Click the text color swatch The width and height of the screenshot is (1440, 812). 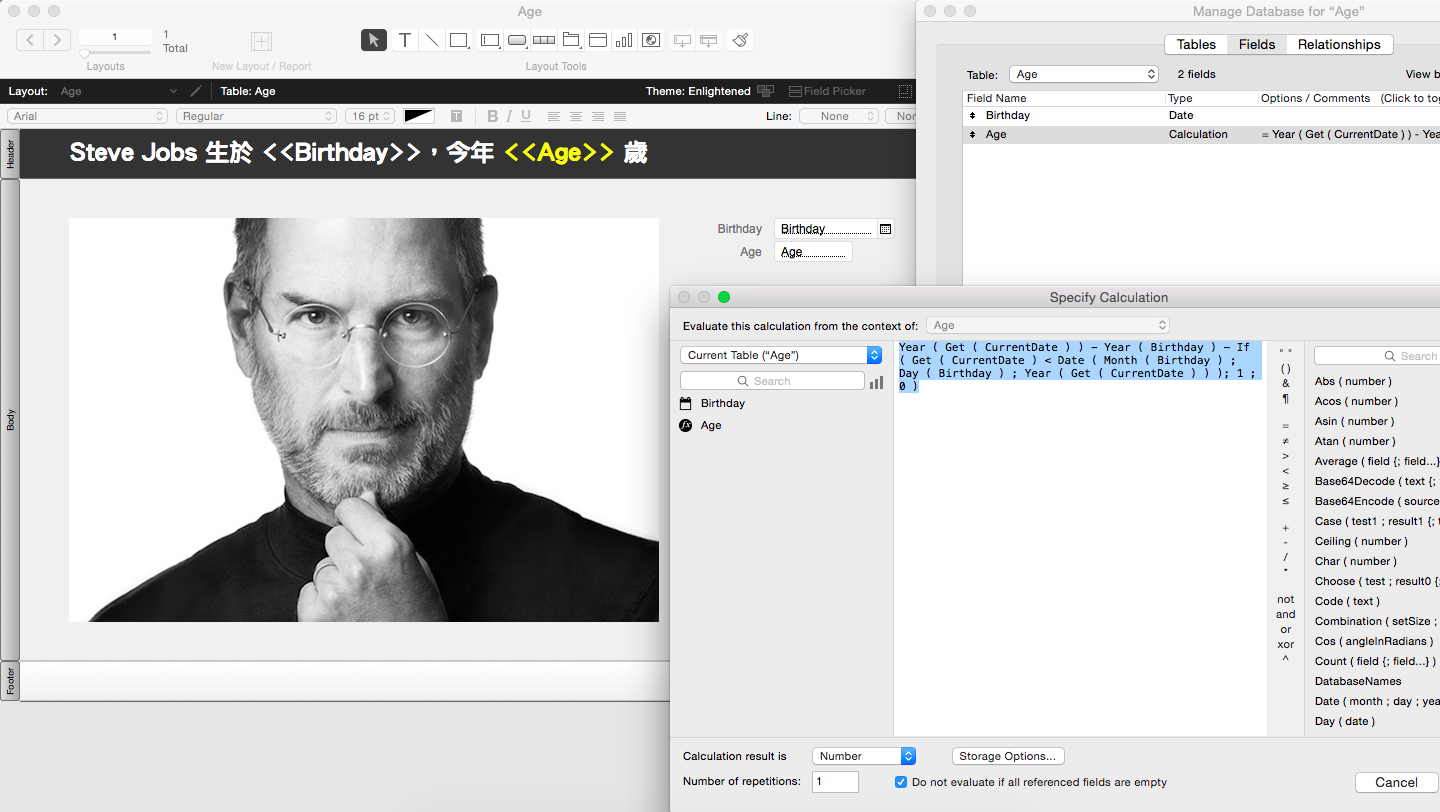(419, 116)
